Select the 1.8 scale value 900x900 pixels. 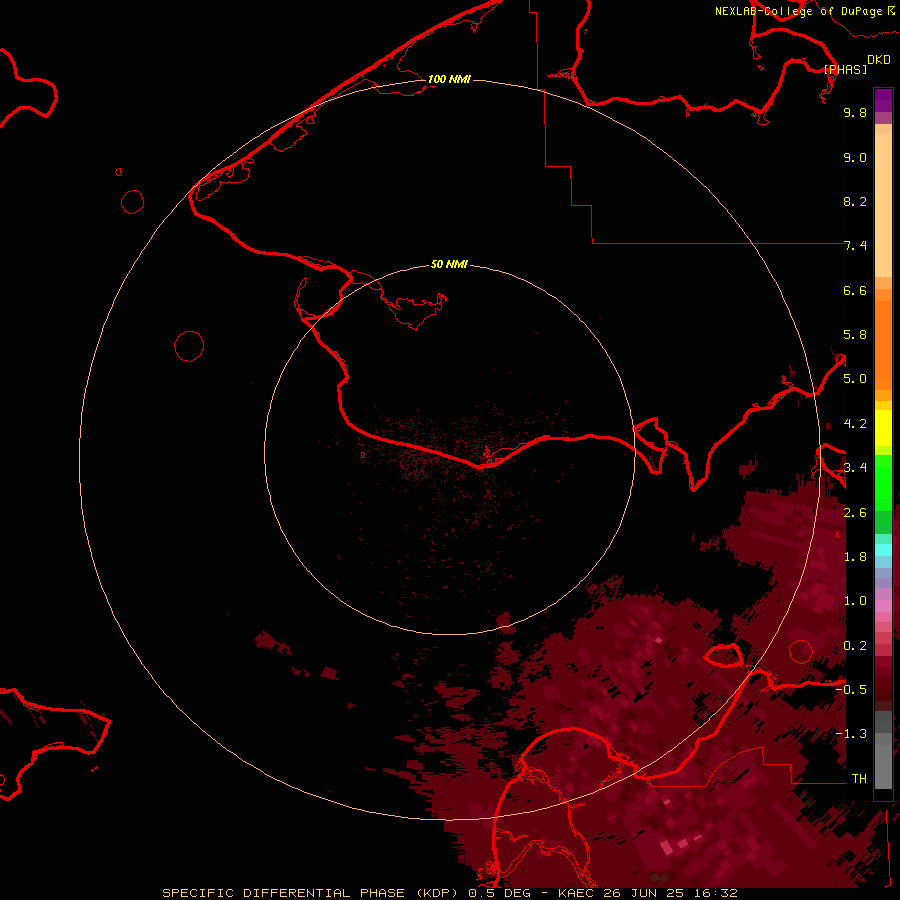click(855, 557)
